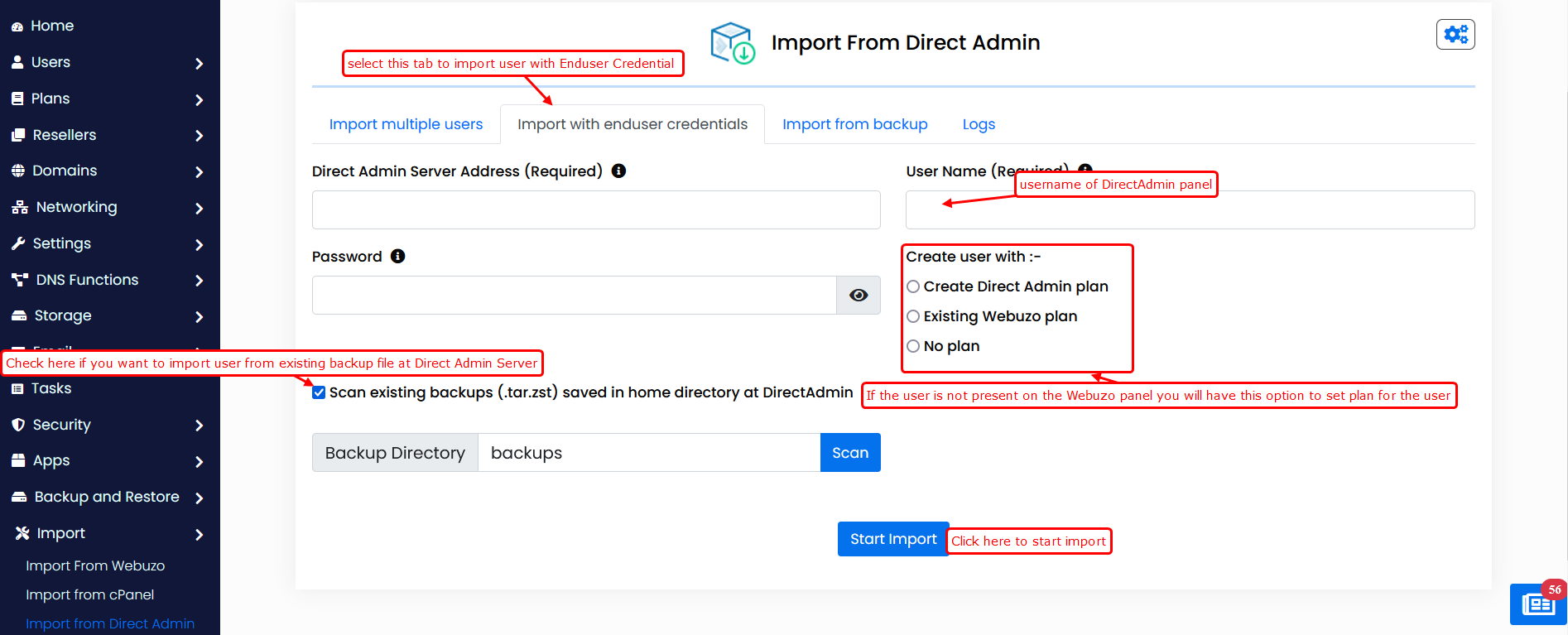Click the blue Scan button
This screenshot has height=635, width=1568.
[x=849, y=453]
